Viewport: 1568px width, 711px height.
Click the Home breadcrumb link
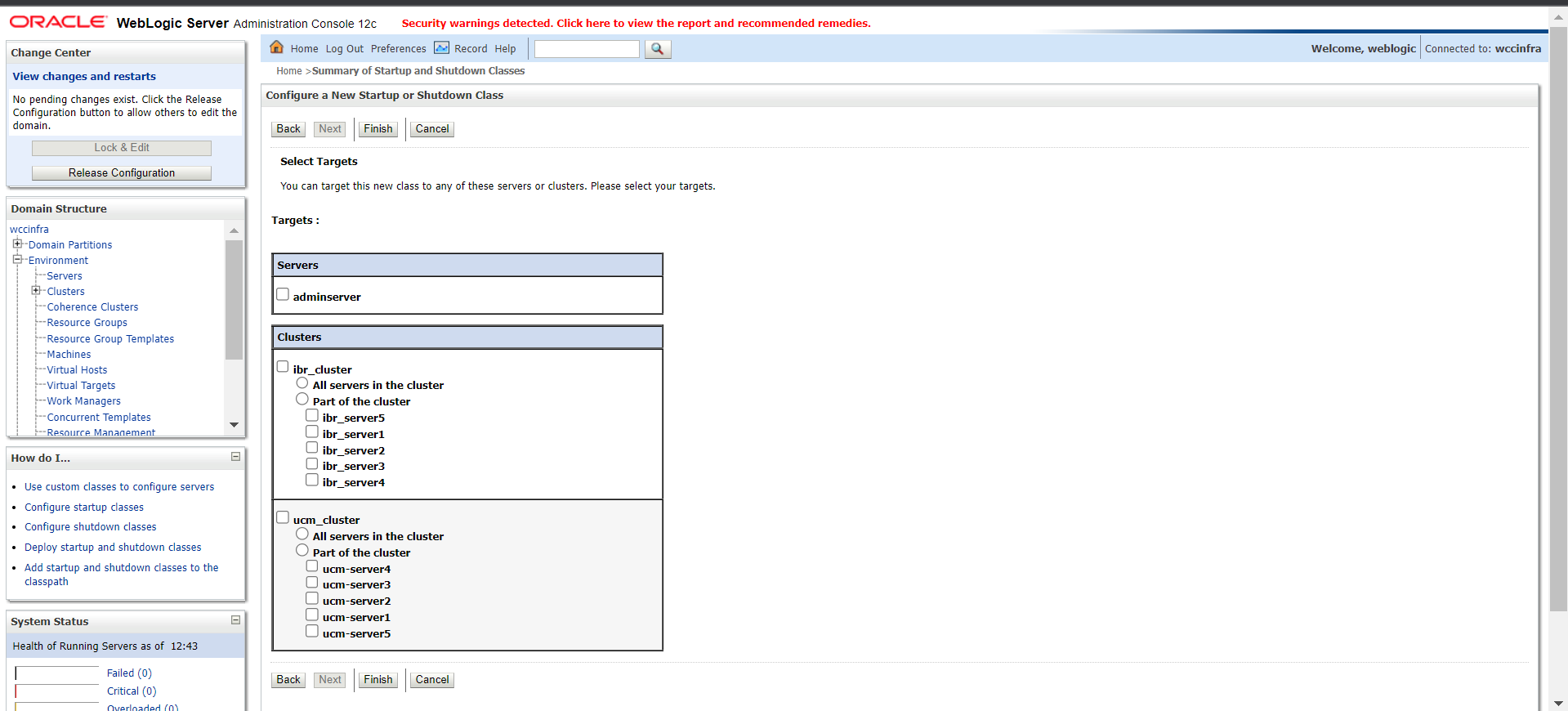289,71
